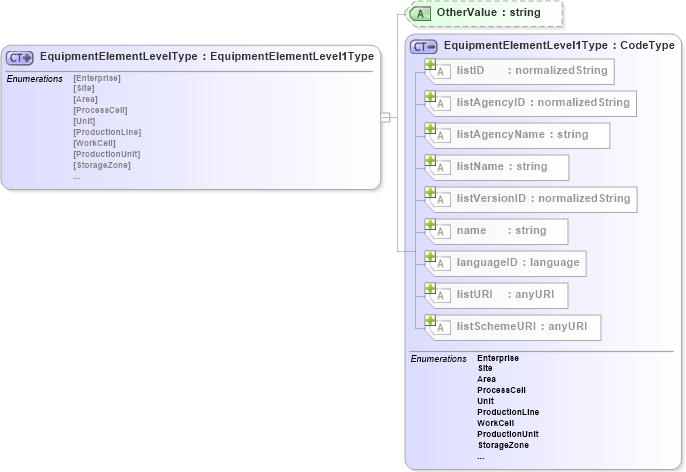This screenshot has width=686, height=472.
Task: Collapse the EquipmentElementLevel1Type CT minus badge
Action: 424,47
